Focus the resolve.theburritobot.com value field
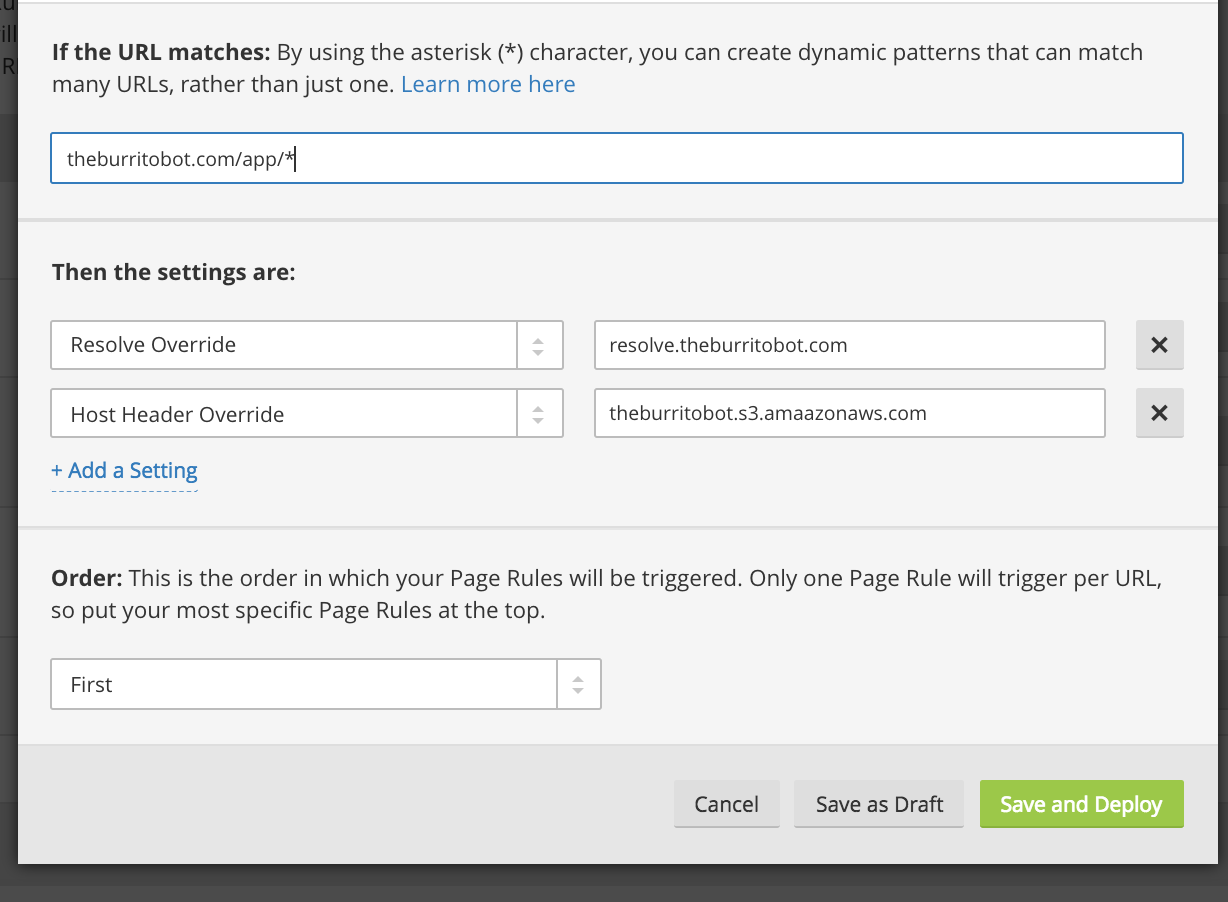1228x902 pixels. pyautogui.click(x=848, y=345)
